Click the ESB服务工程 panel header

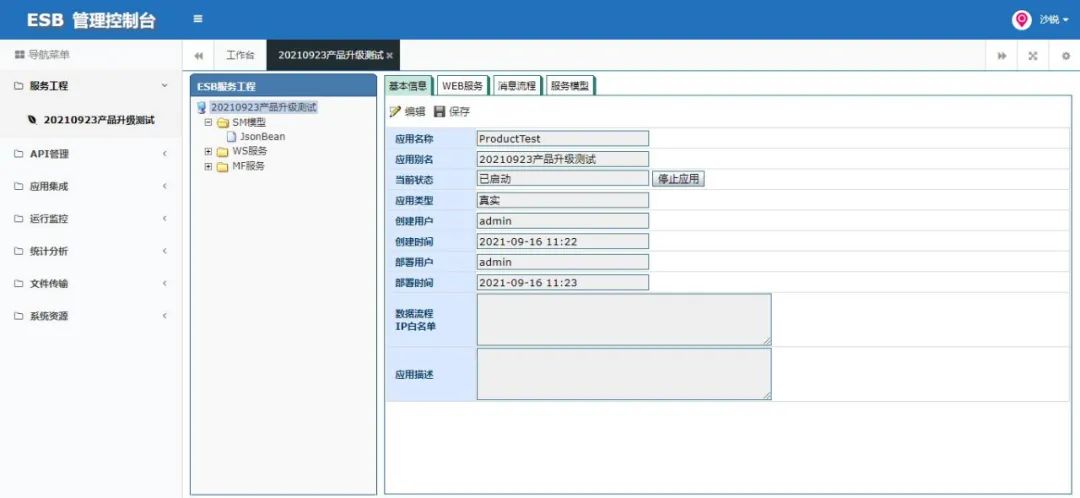click(x=283, y=86)
